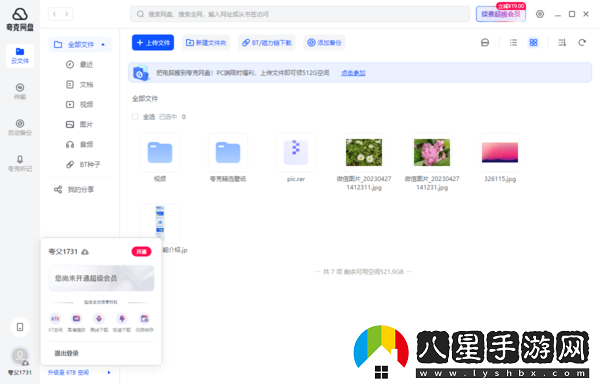Open the settings gear icon in title bar
Viewport: 600px width, 384px height.
540,14
